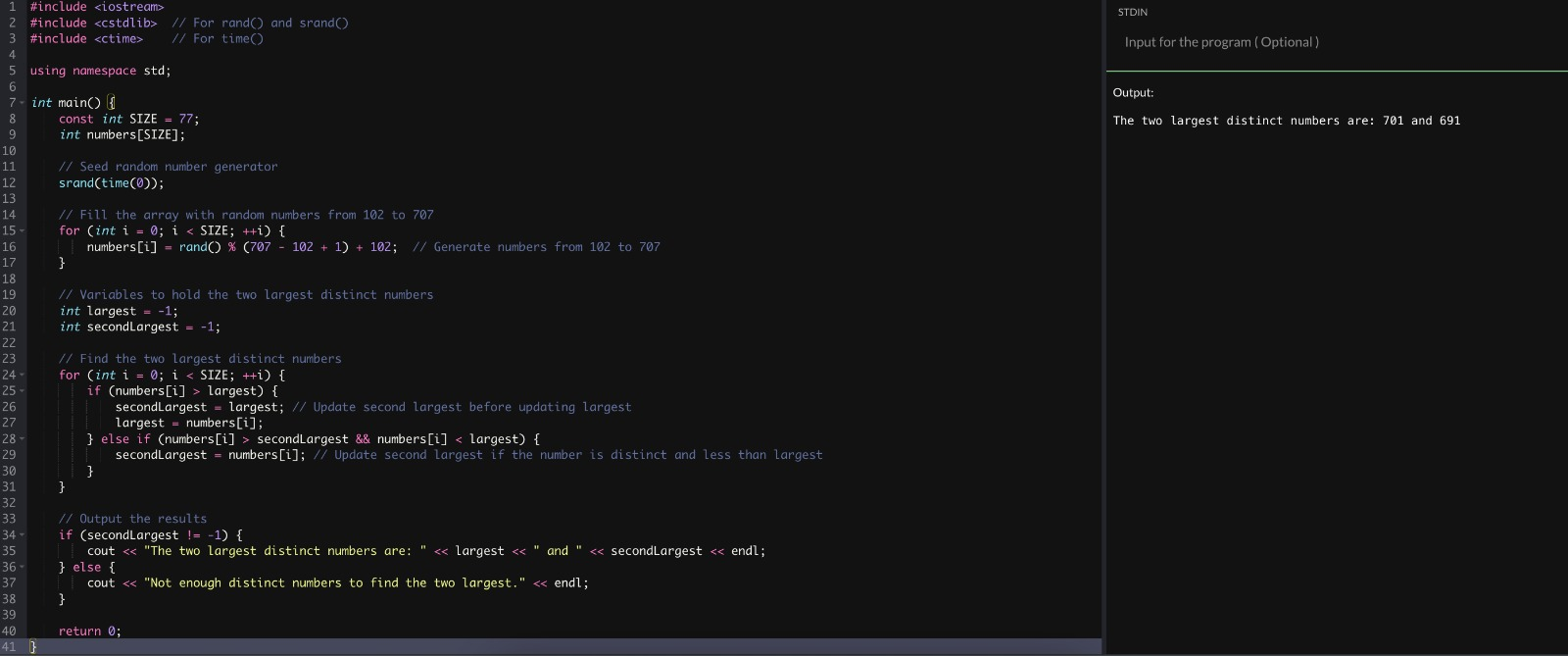The width and height of the screenshot is (1568, 656).
Task: Collapse the for loop fold arrow at line 15
Action: pos(23,231)
